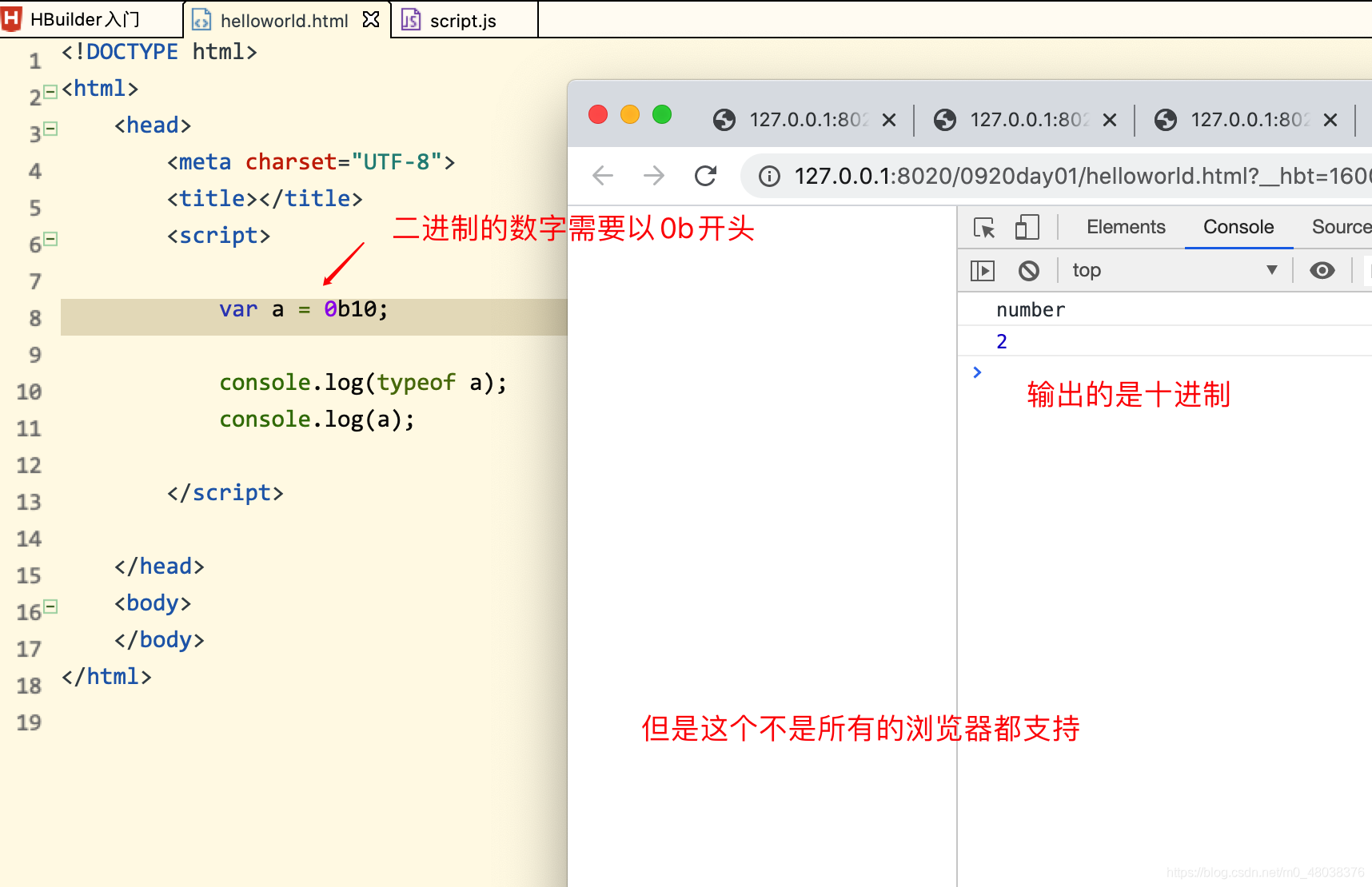1372x887 pixels.
Task: Click the HBuilder logo icon
Action: pyautogui.click(x=12, y=19)
